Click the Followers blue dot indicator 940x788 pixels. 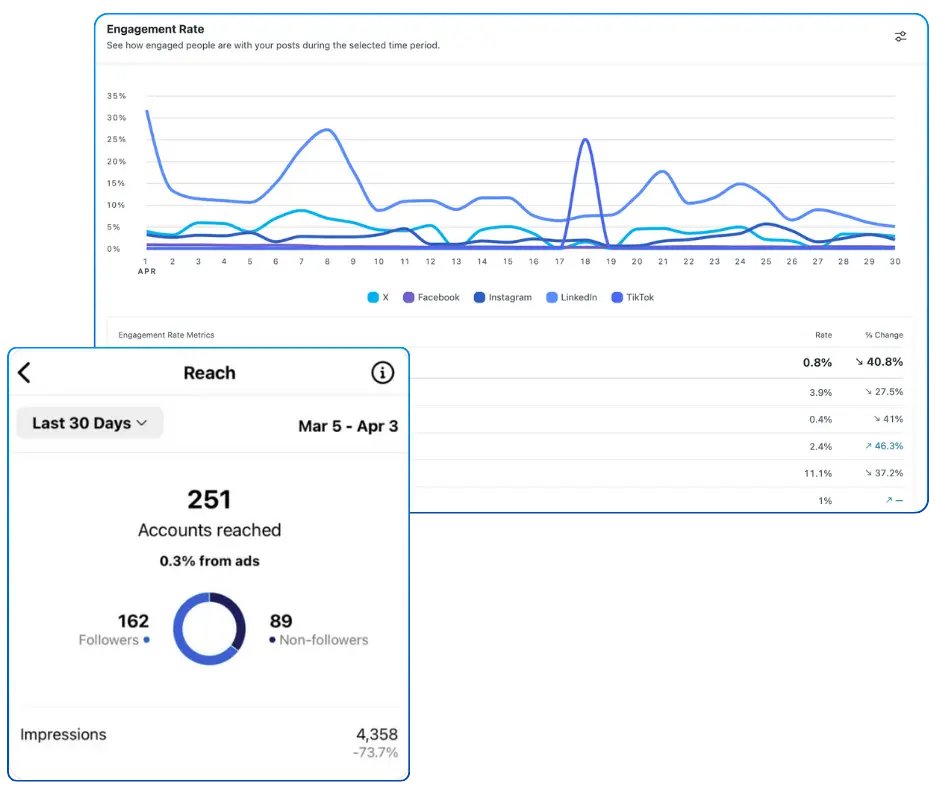click(147, 640)
